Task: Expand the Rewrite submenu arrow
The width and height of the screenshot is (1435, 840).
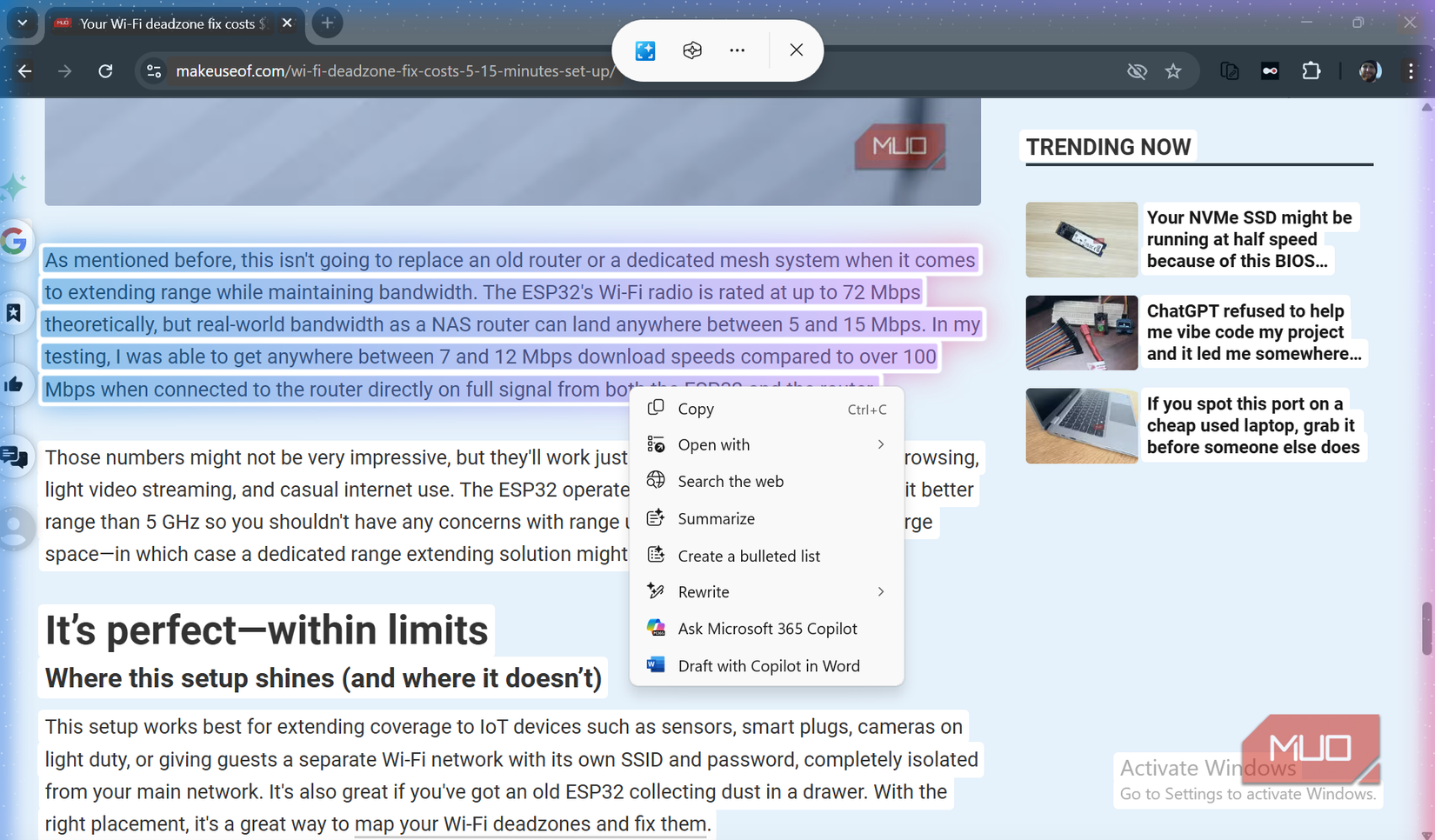Action: 881,592
